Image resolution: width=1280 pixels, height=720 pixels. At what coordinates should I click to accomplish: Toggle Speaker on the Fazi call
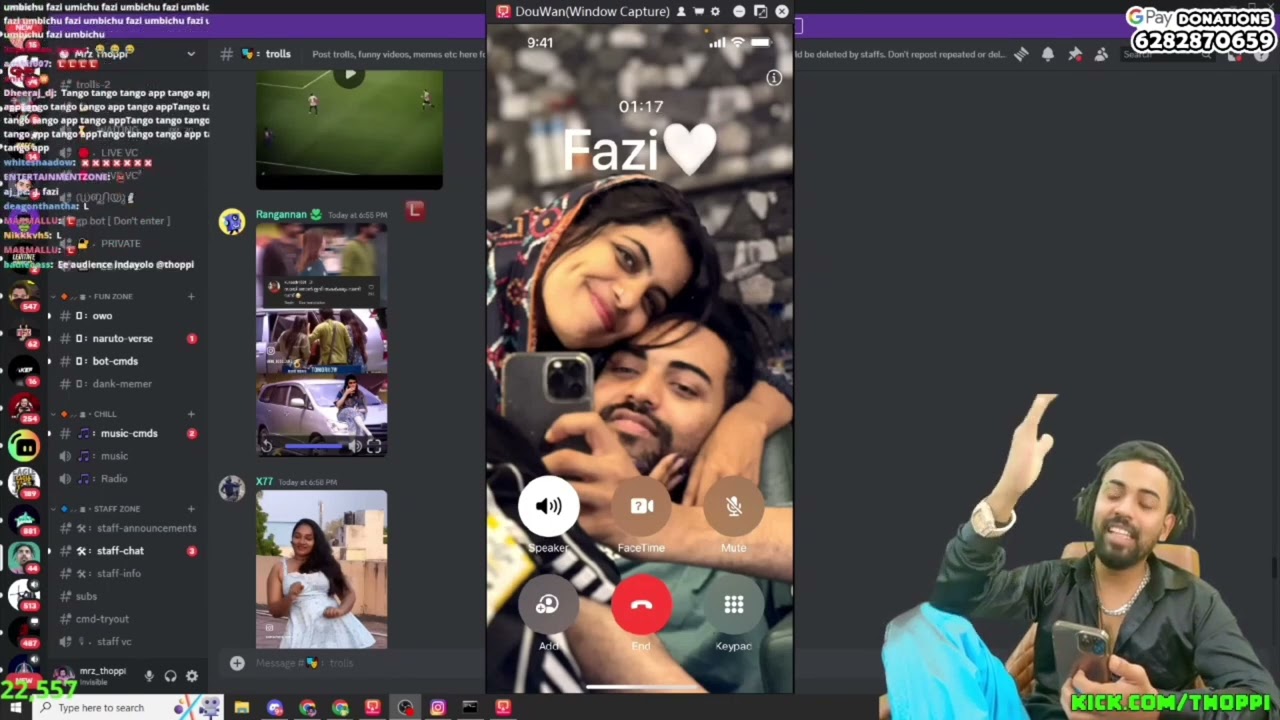(548, 506)
